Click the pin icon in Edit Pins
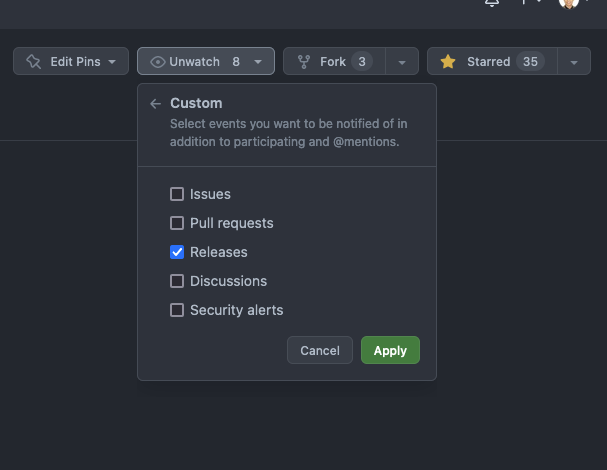 tap(34, 62)
